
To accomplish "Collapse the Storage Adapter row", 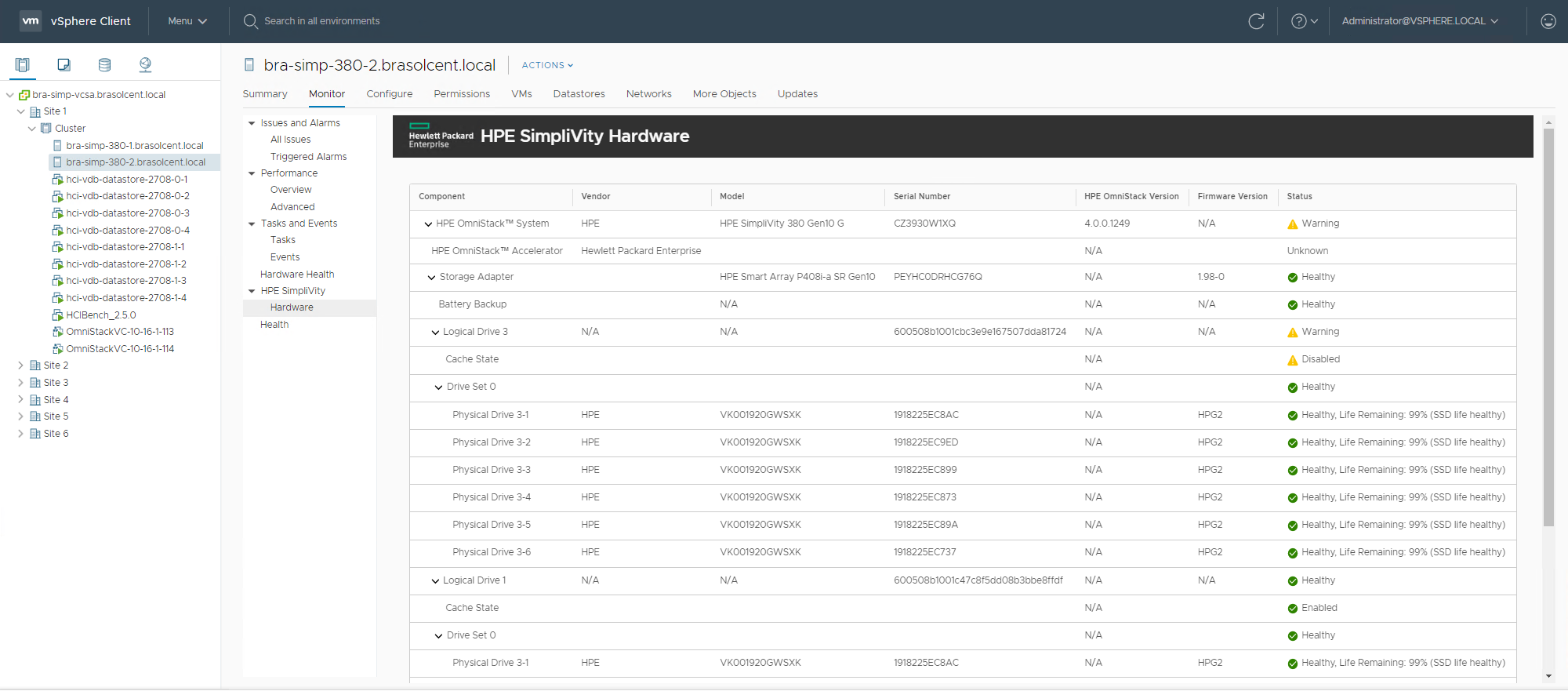I will pyautogui.click(x=431, y=278).
